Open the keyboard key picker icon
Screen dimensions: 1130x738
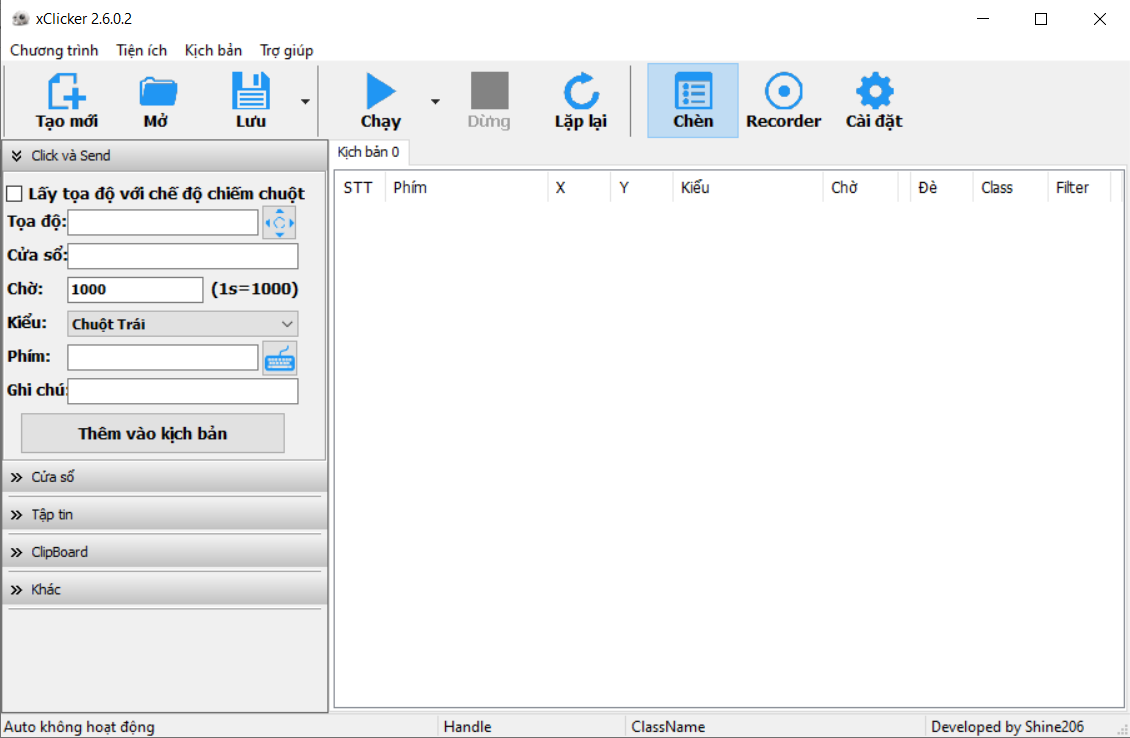pyautogui.click(x=280, y=358)
